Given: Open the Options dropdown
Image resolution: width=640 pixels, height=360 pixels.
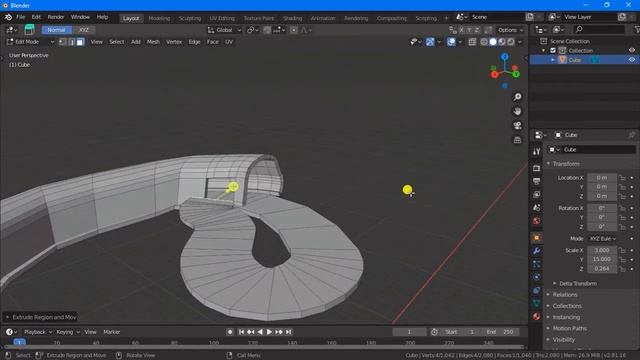Looking at the screenshot, I should pyautogui.click(x=510, y=30).
